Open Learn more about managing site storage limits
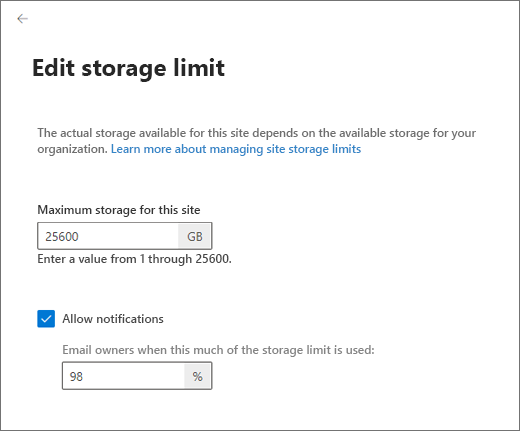 click(x=236, y=149)
